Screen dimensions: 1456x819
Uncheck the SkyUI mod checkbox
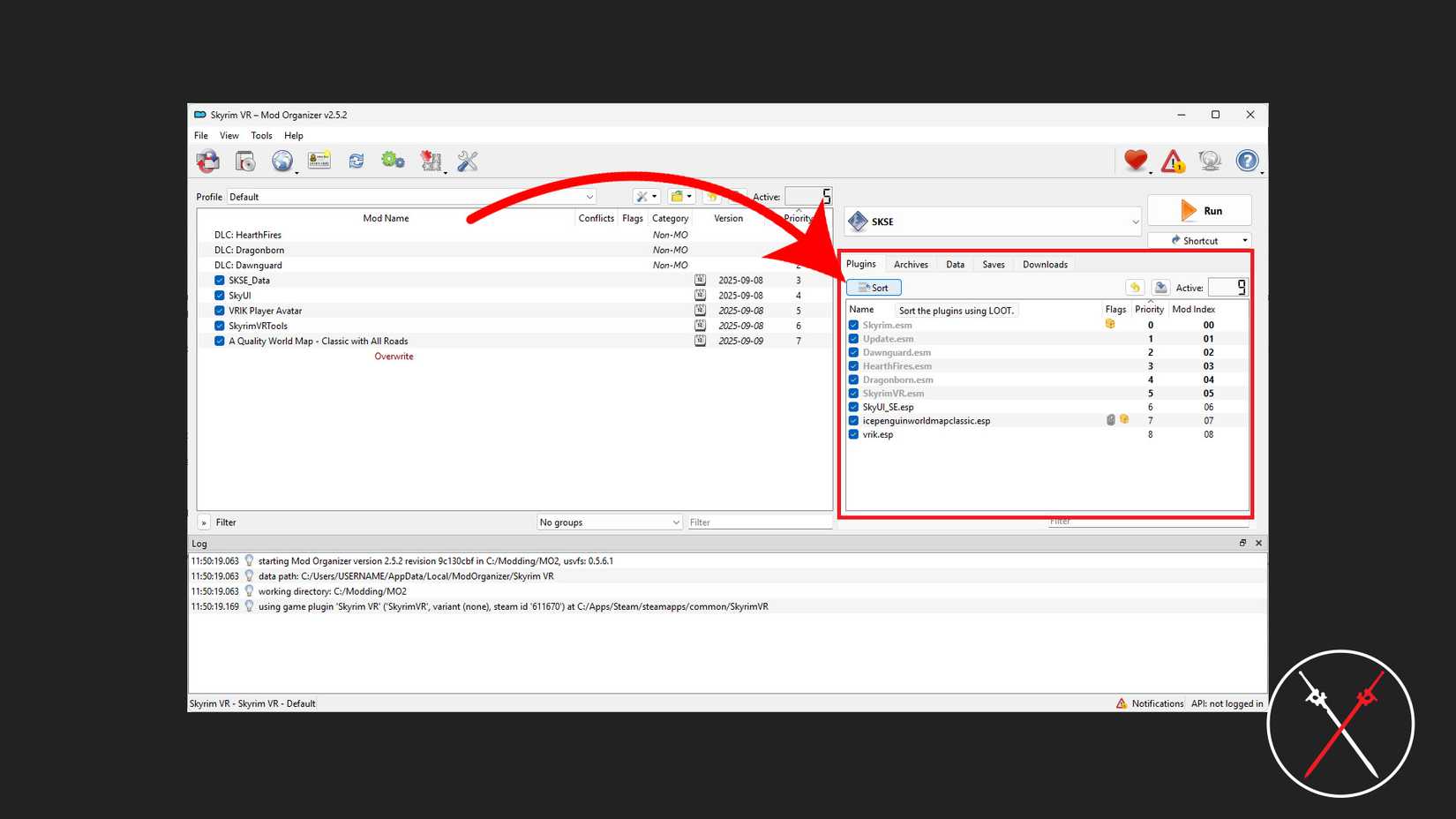[220, 296]
